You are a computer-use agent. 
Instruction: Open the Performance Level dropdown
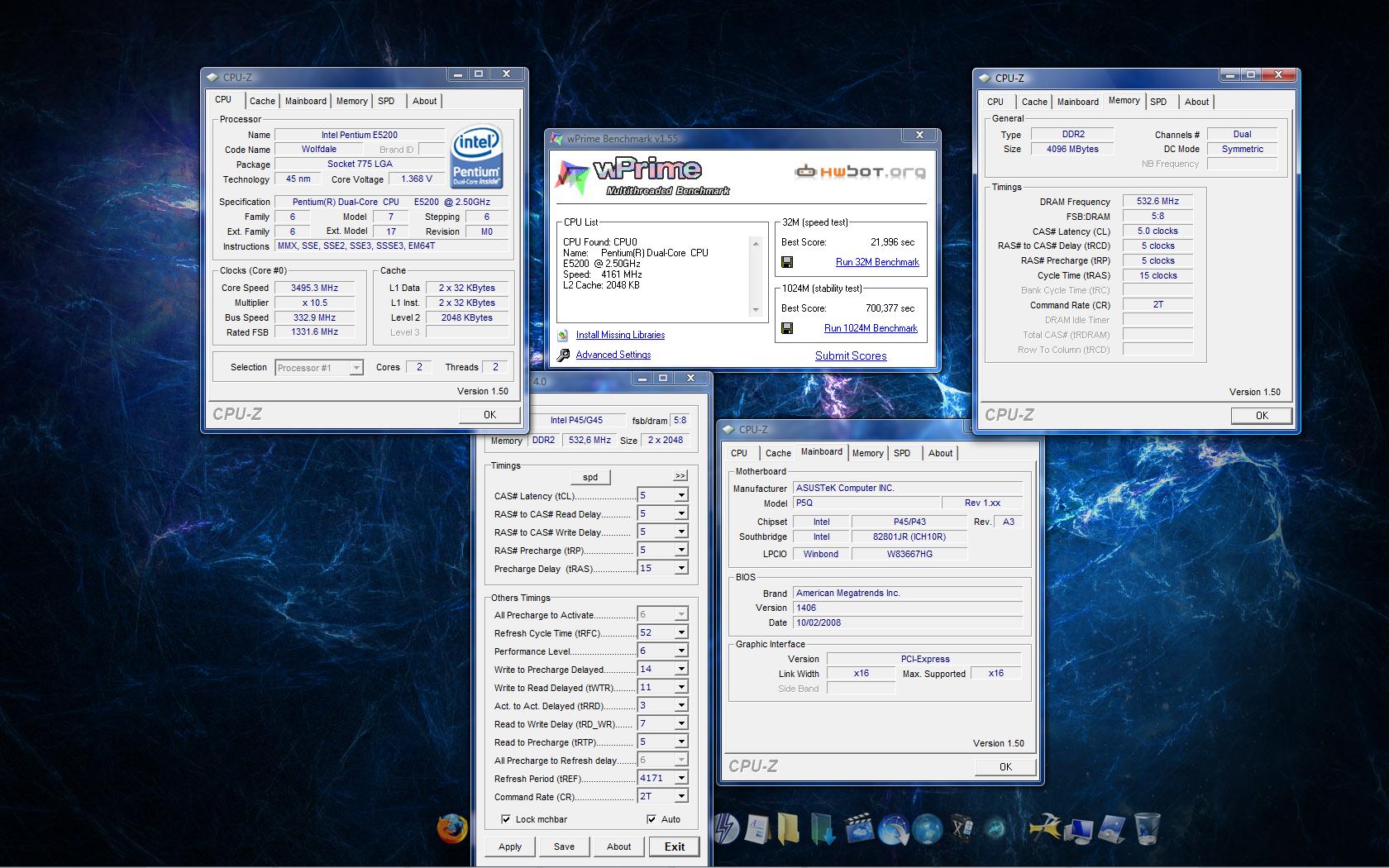pos(681,651)
